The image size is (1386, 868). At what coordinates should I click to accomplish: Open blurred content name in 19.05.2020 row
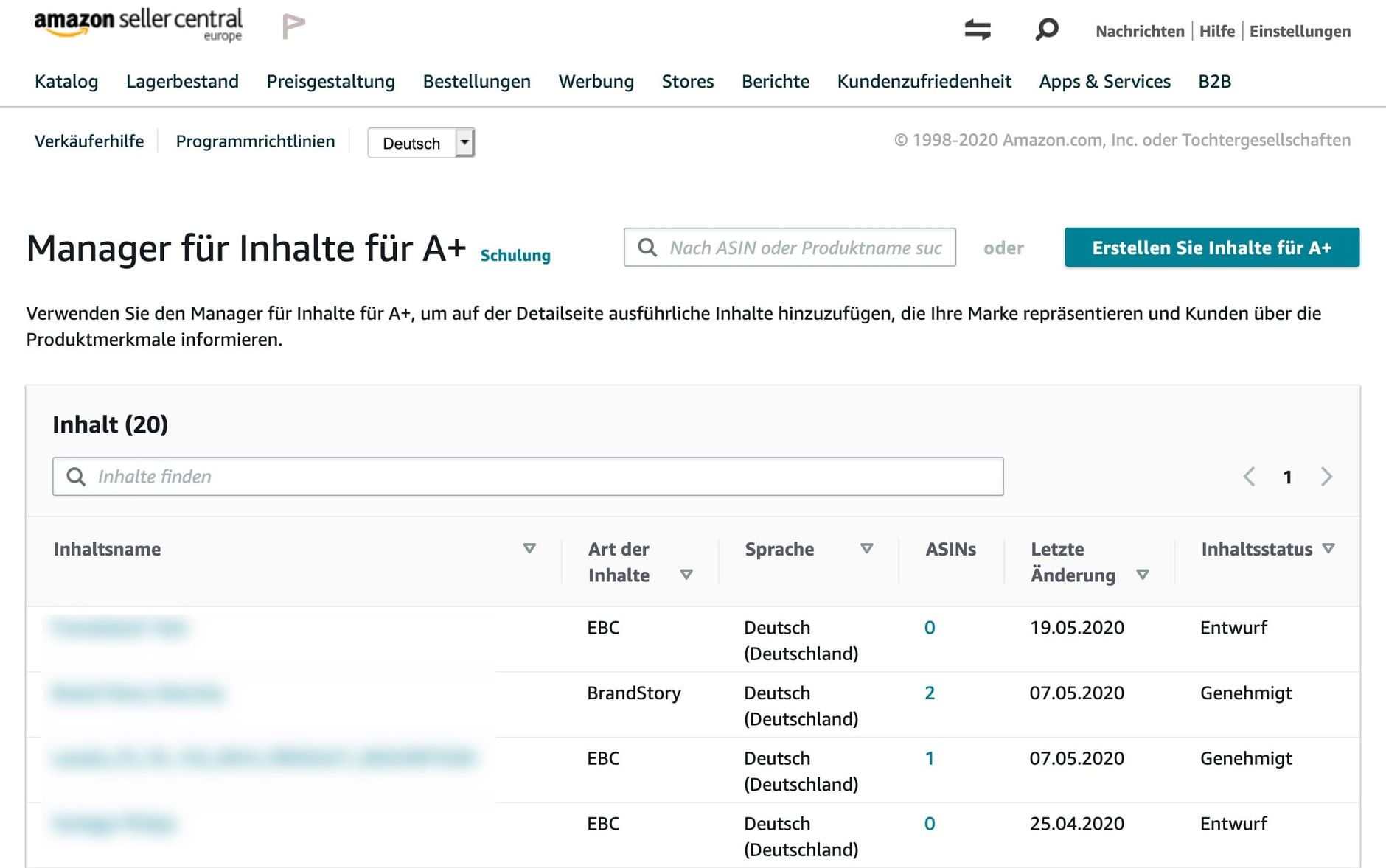[119, 628]
